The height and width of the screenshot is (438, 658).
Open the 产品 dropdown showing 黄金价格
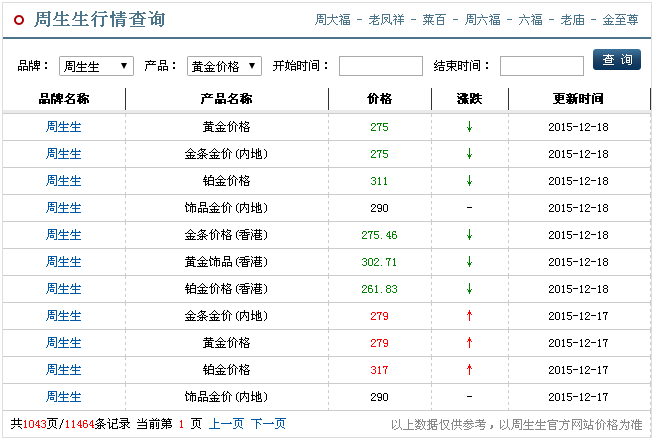pos(224,66)
